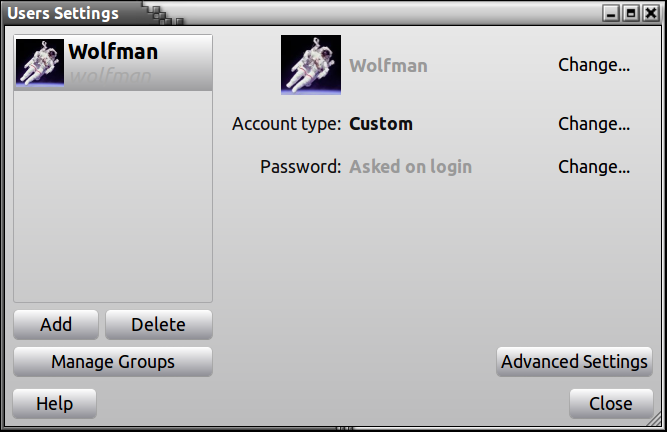Change the Password setting
The image size is (667, 432).
click(594, 166)
